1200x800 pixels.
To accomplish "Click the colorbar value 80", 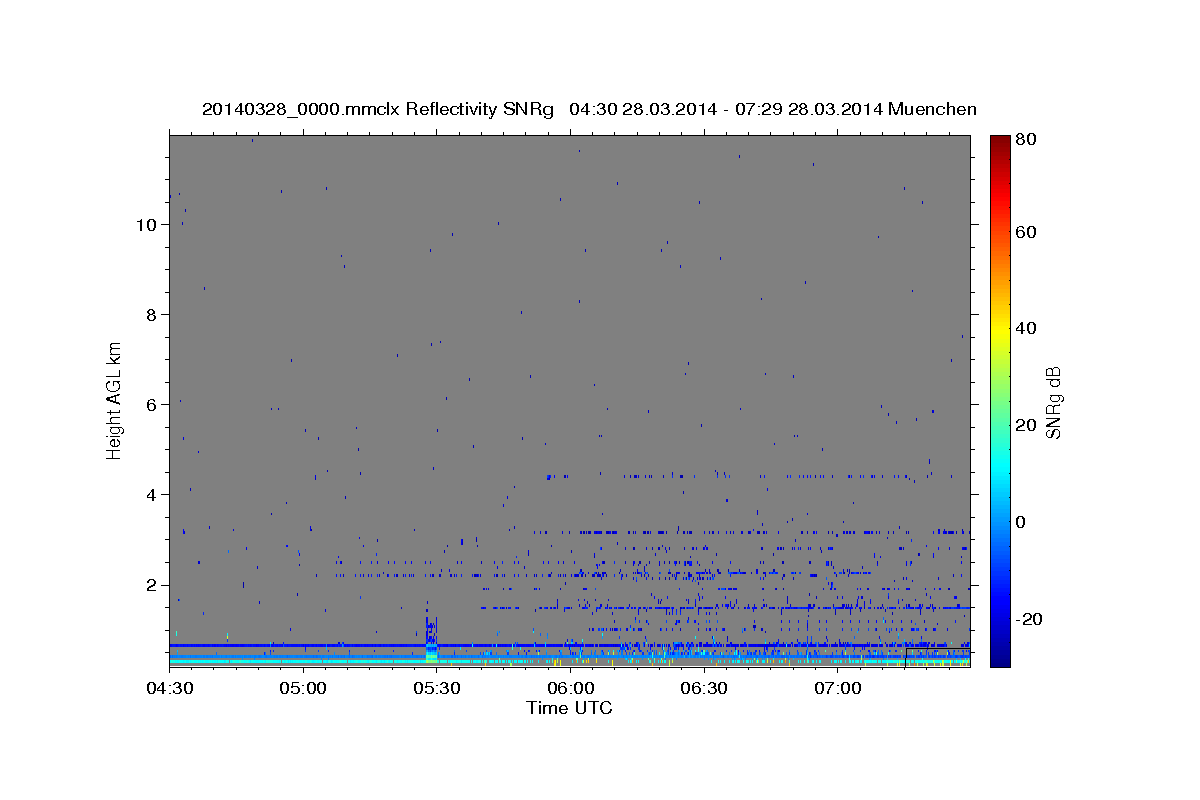I will pyautogui.click(x=1025, y=140).
